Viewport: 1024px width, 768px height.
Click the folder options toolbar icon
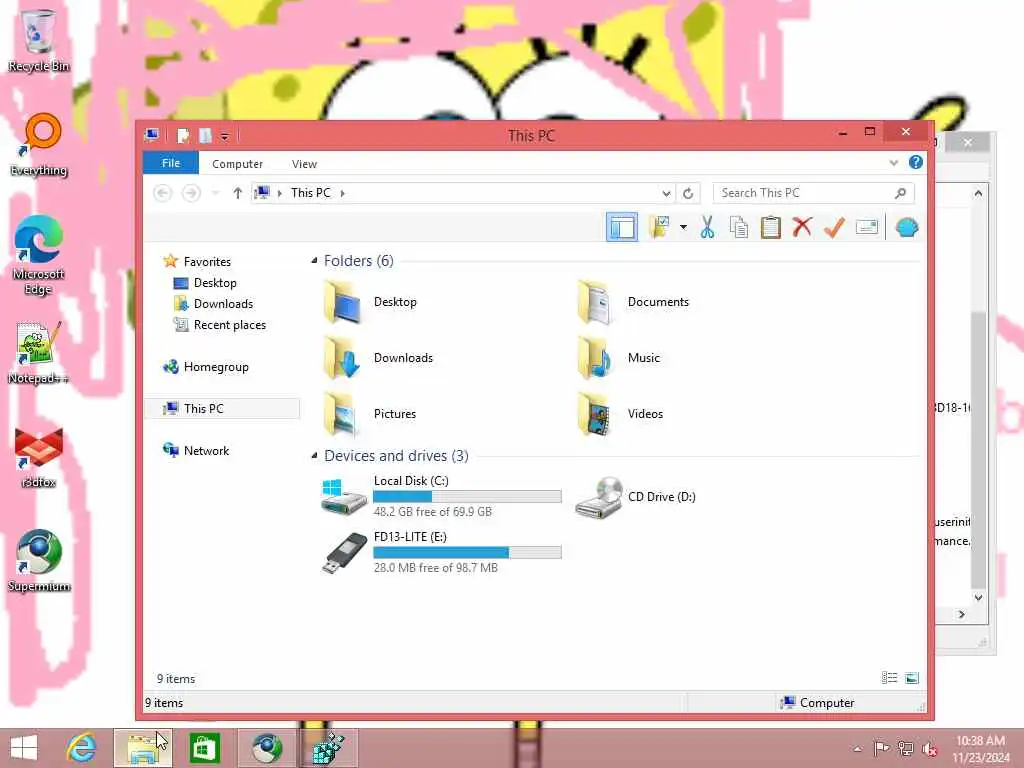click(659, 227)
